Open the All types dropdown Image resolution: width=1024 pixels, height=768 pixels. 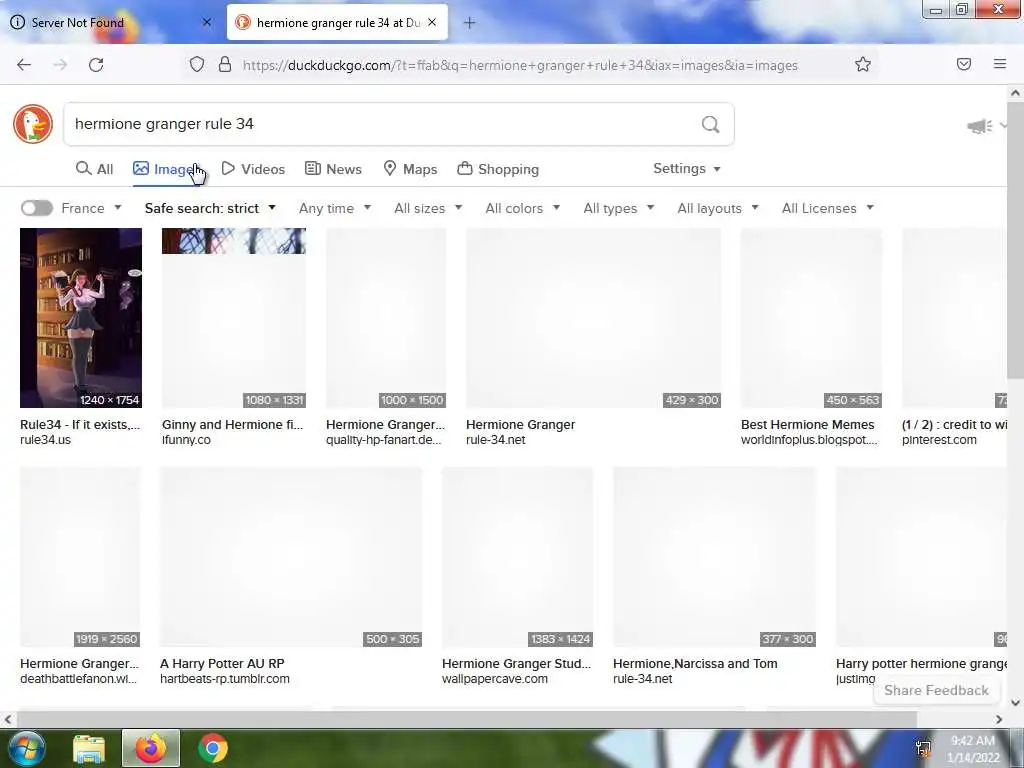tap(618, 208)
